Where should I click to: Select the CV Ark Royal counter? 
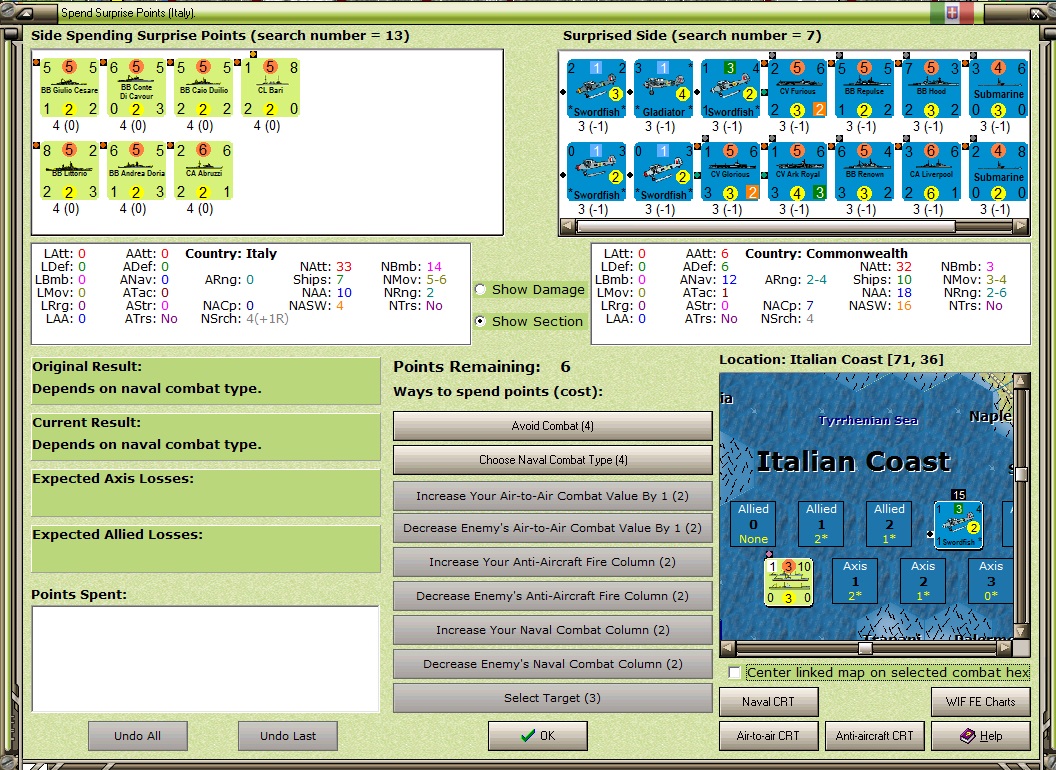tap(797, 171)
